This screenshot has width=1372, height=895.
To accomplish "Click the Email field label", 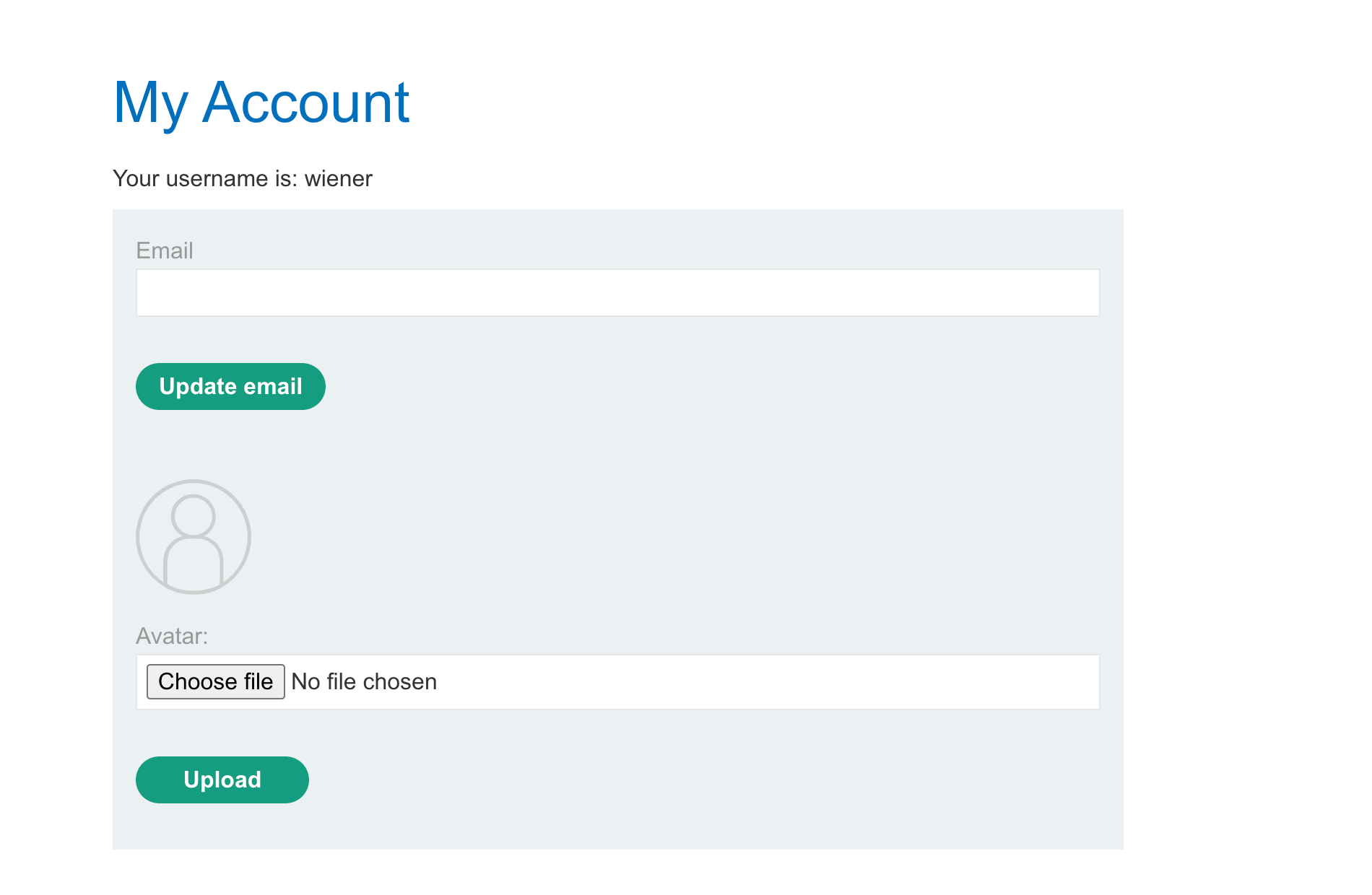I will (x=165, y=250).
